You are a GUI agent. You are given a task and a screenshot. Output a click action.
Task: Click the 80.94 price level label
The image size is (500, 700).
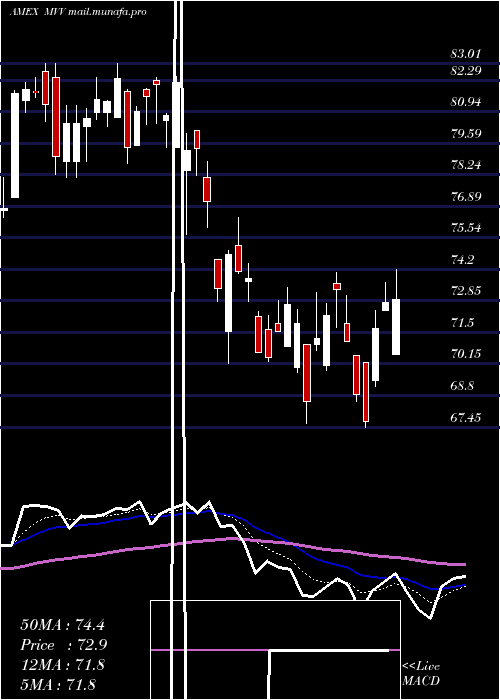(466, 102)
